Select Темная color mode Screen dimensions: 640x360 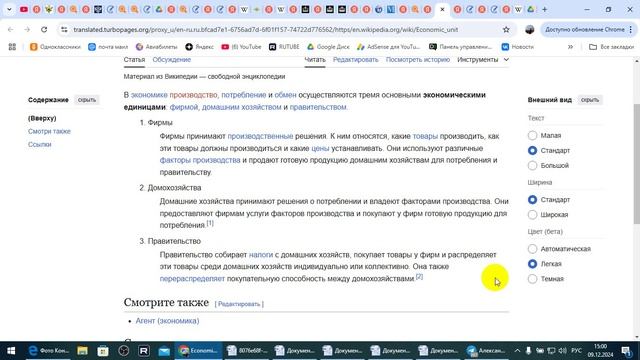(532, 279)
